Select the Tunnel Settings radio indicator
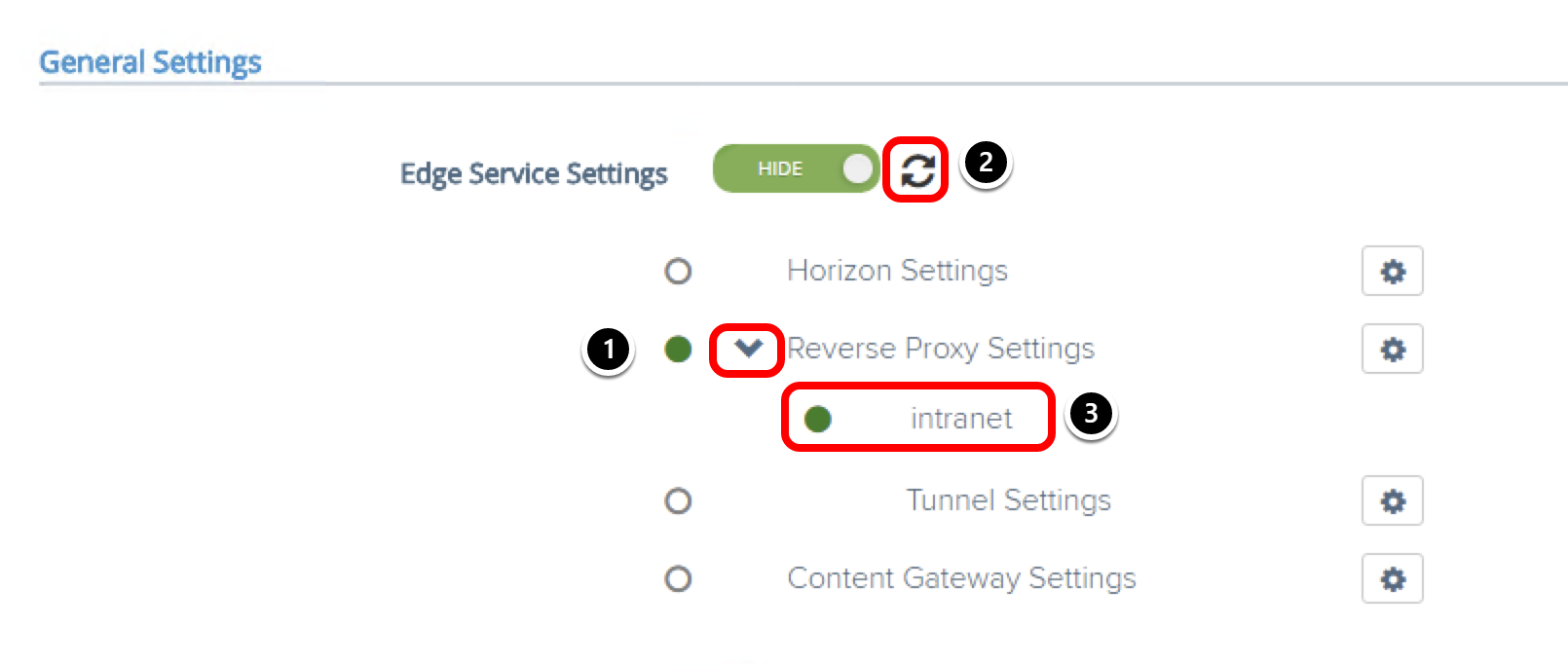The width and height of the screenshot is (1568, 666). pyautogui.click(x=679, y=500)
